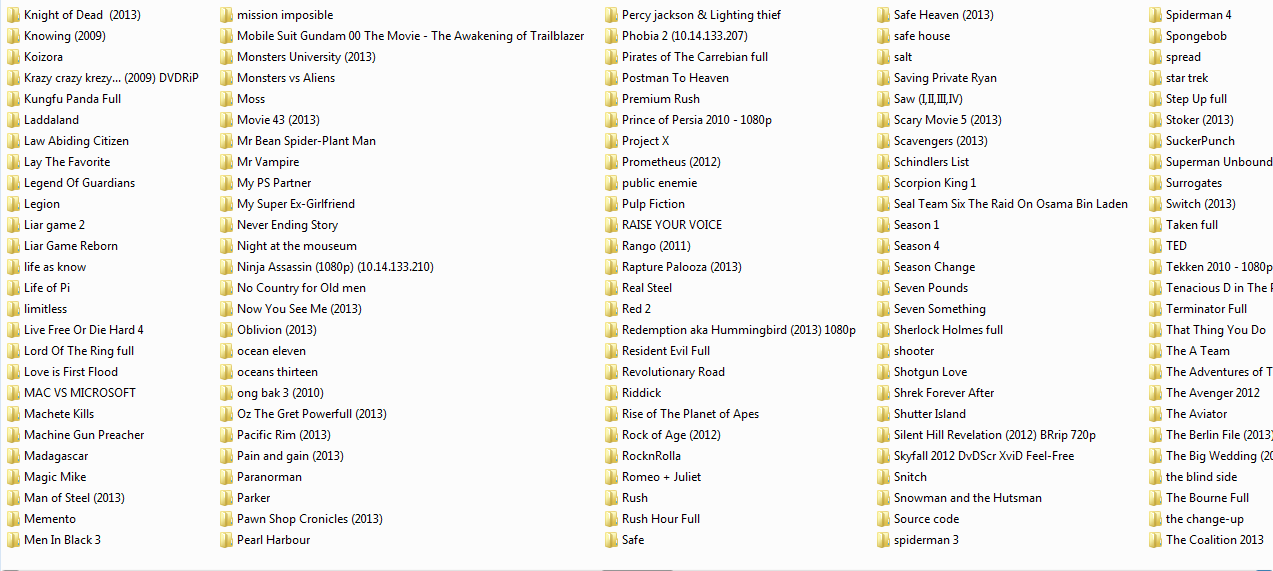Select "Redemption aka Hummingbird (2013) 1080p" name
This screenshot has height=571, width=1273.
tap(739, 330)
